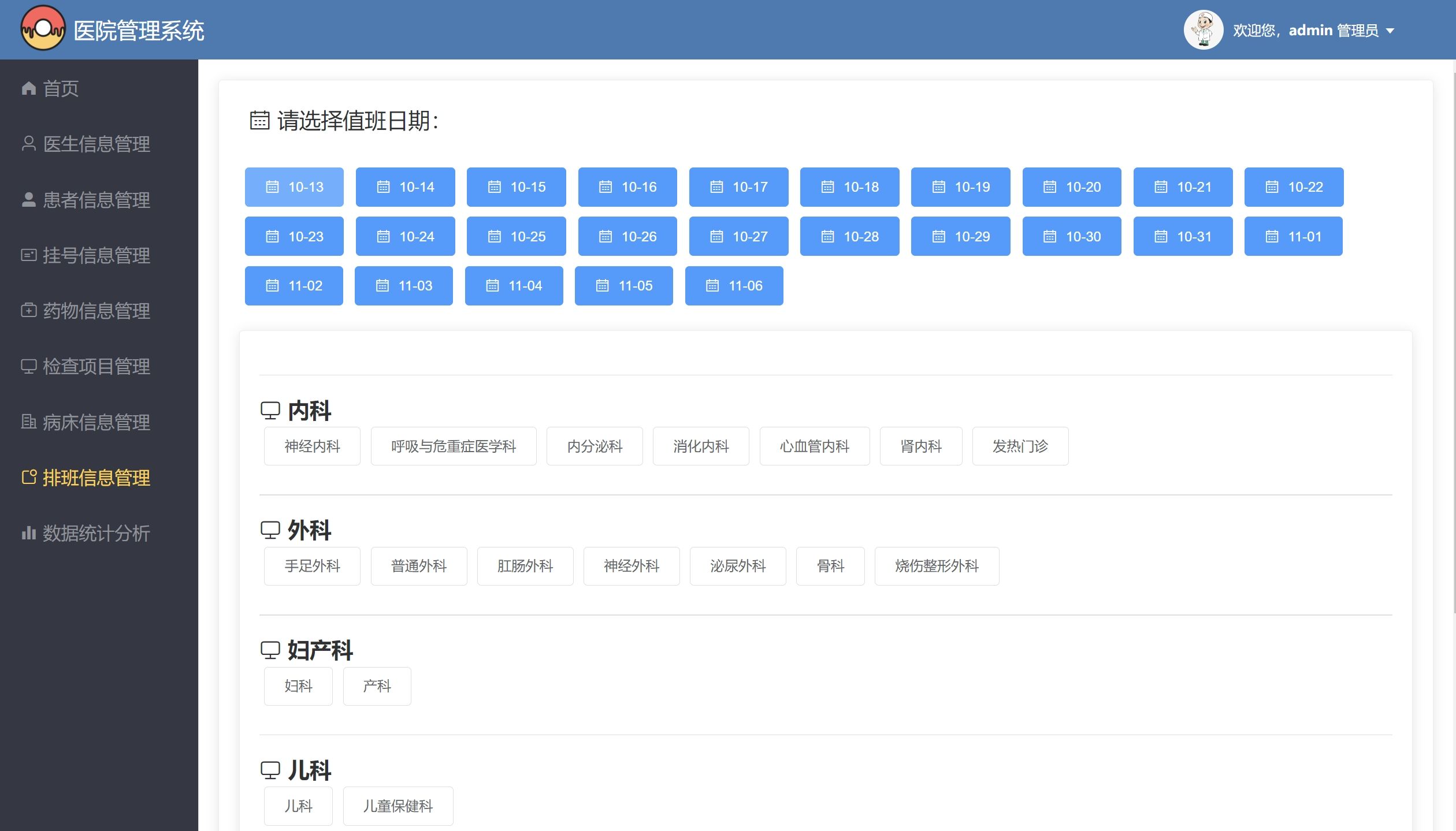Image resolution: width=1456 pixels, height=831 pixels.
Task: Click the monitor icon next to 外科
Action: [x=270, y=530]
